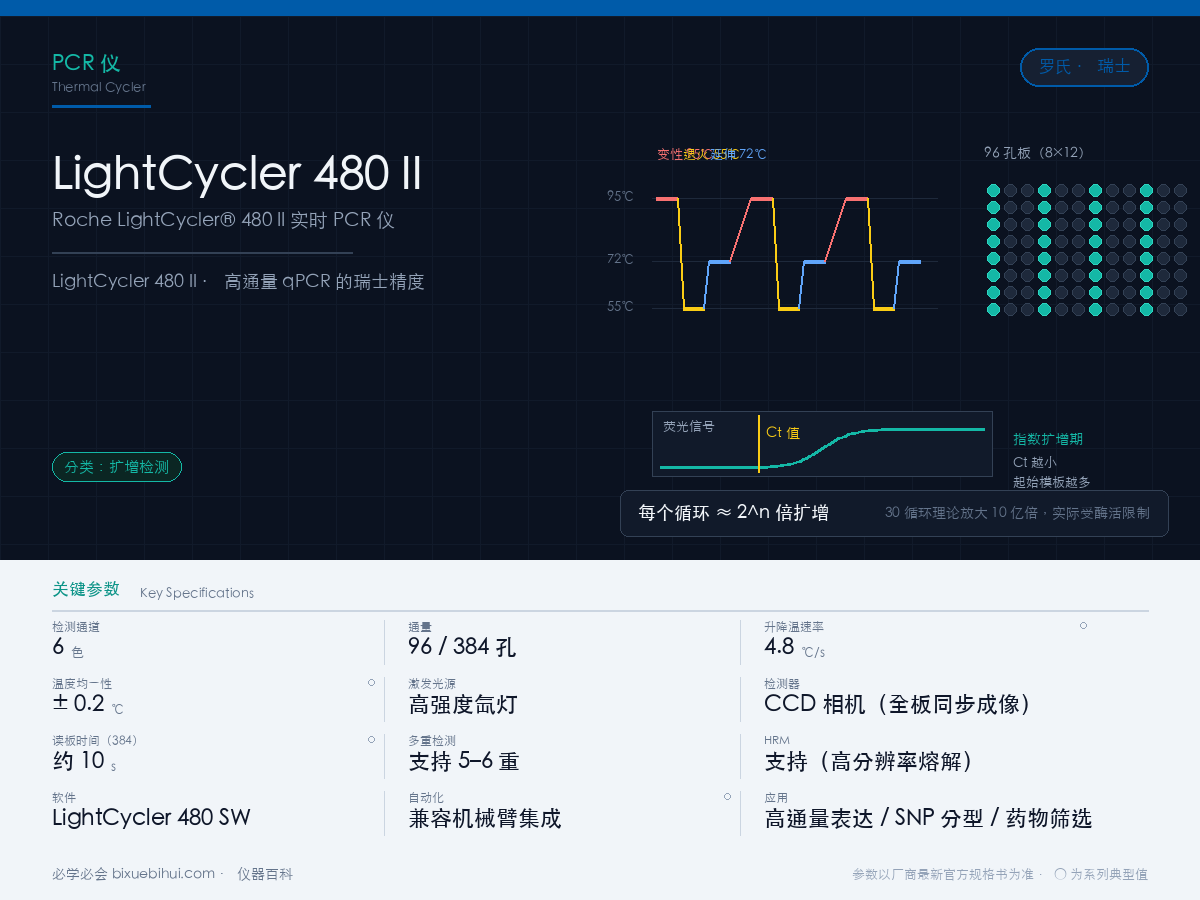Select the bottom-right dark well of plate
Screen dimensions: 1200x900
1180,309
